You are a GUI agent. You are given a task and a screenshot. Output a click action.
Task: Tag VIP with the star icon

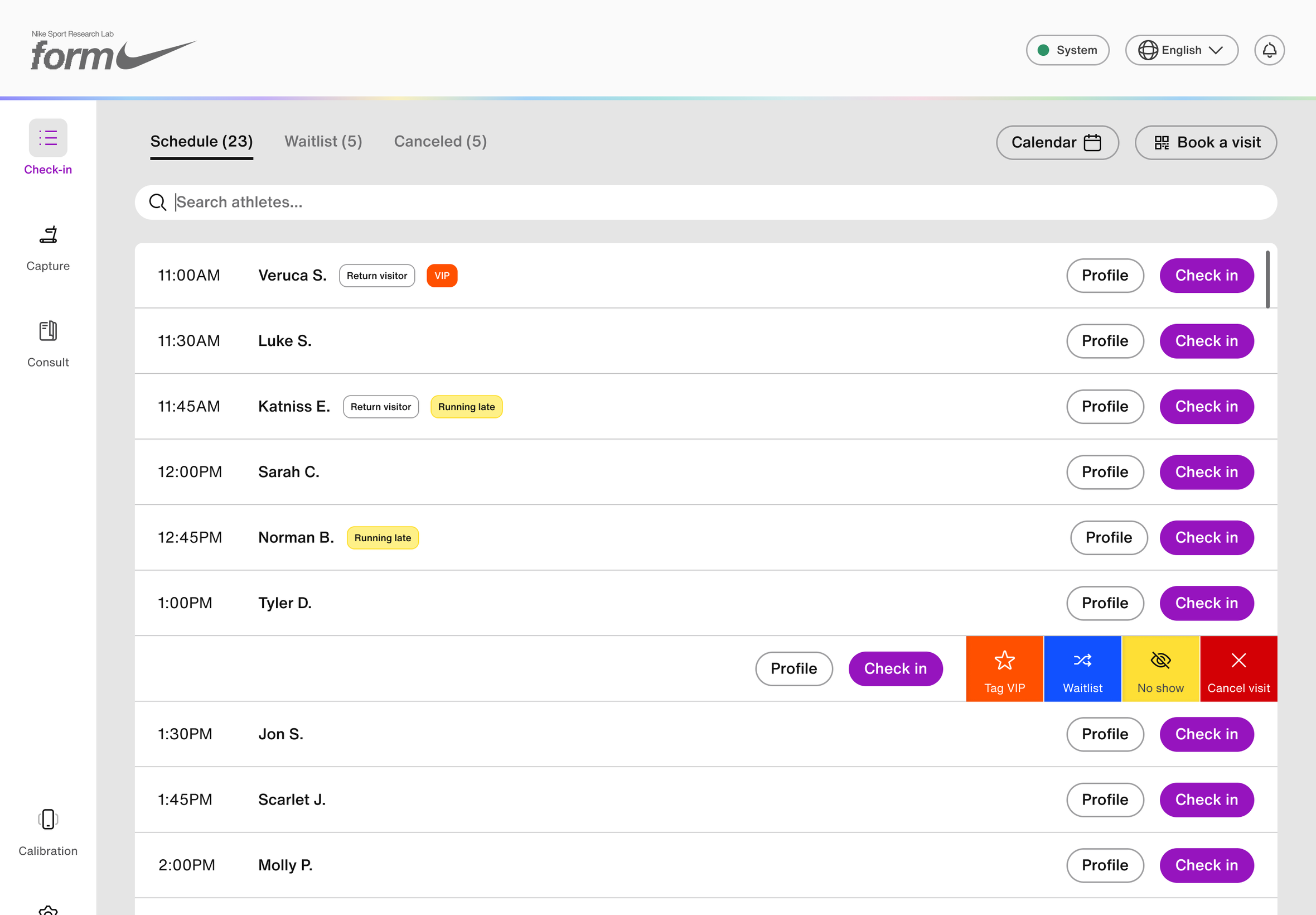pos(1004,668)
